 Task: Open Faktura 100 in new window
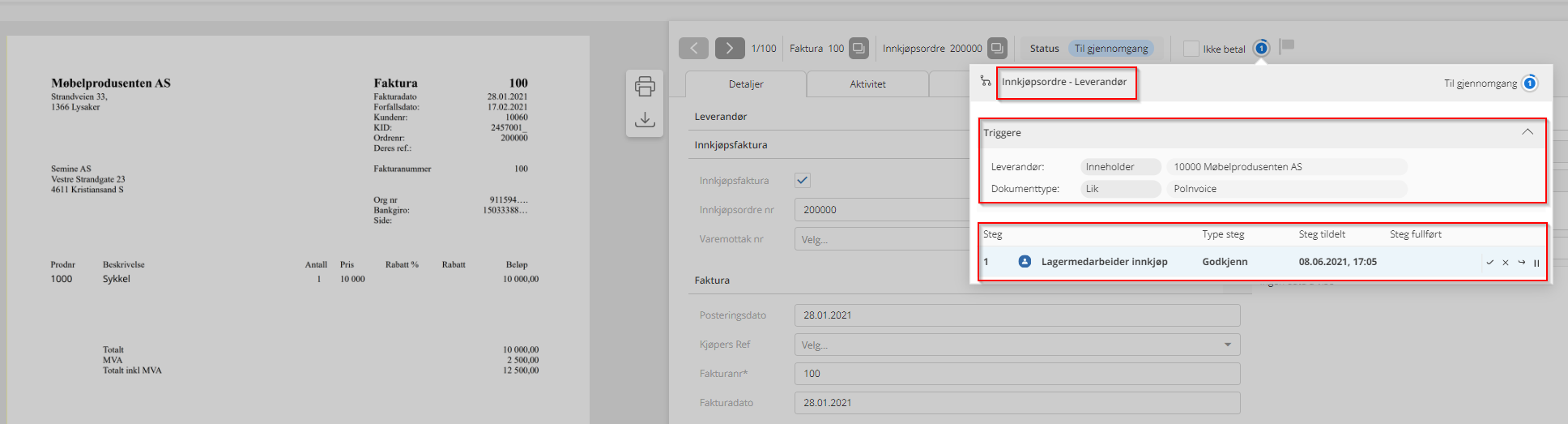pos(859,49)
